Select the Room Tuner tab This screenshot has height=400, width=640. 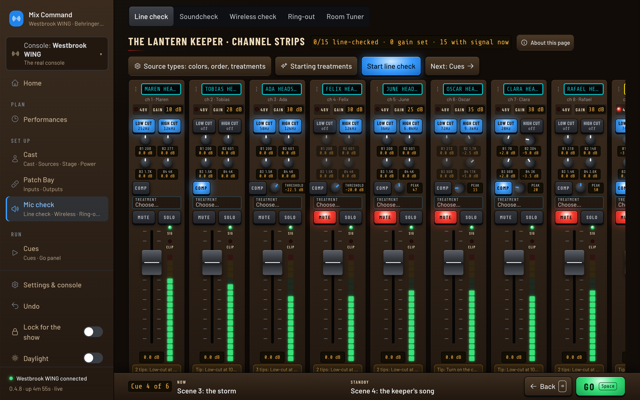point(345,17)
